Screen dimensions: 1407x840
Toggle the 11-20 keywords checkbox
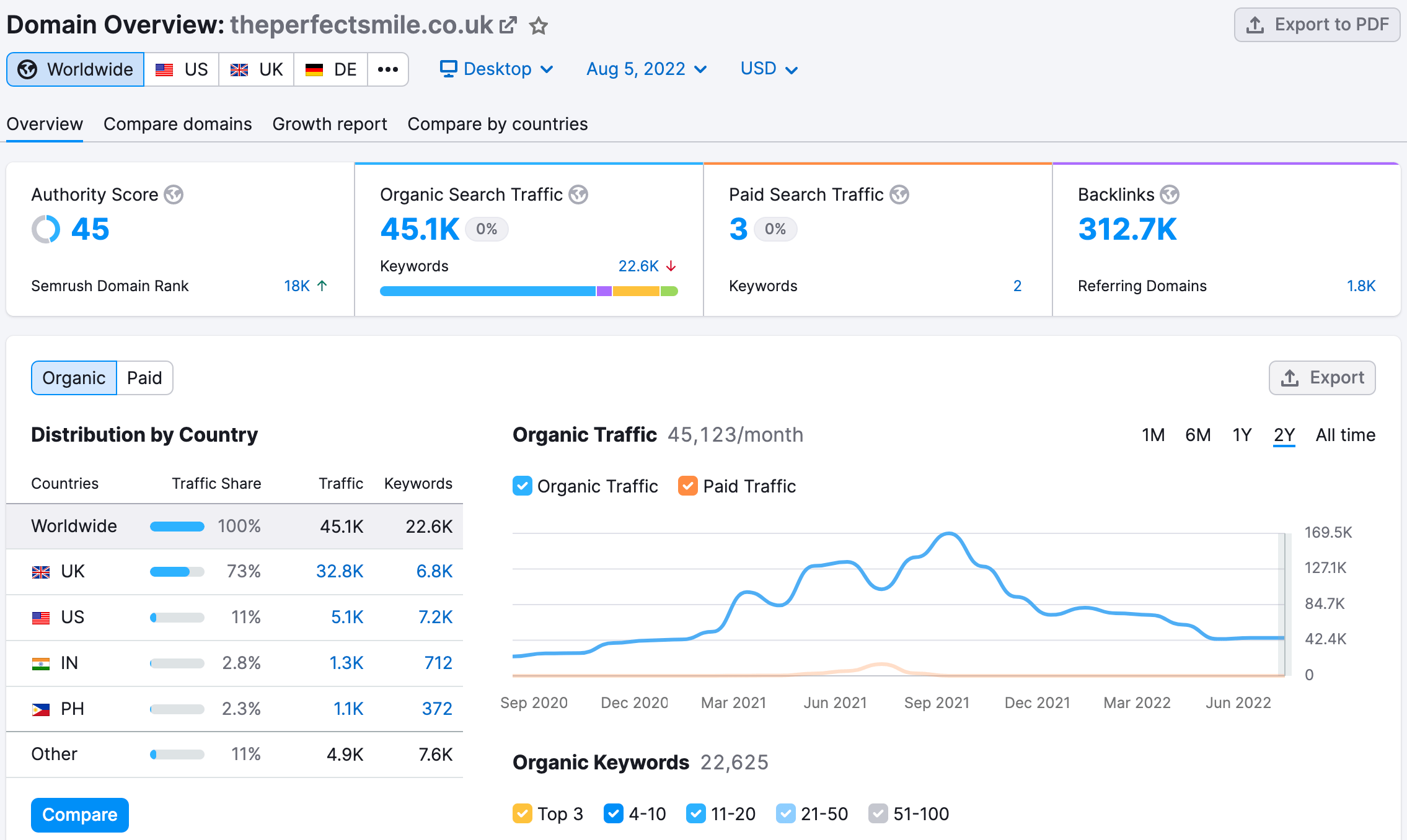(x=695, y=813)
